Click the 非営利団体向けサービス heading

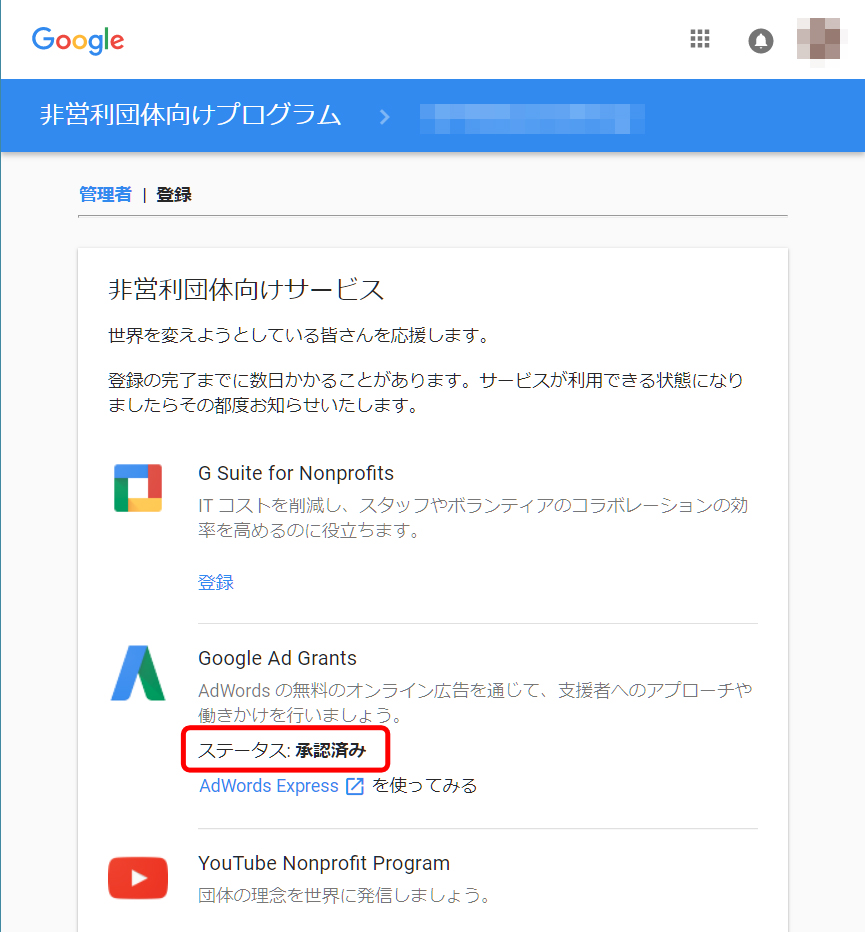coord(246,289)
